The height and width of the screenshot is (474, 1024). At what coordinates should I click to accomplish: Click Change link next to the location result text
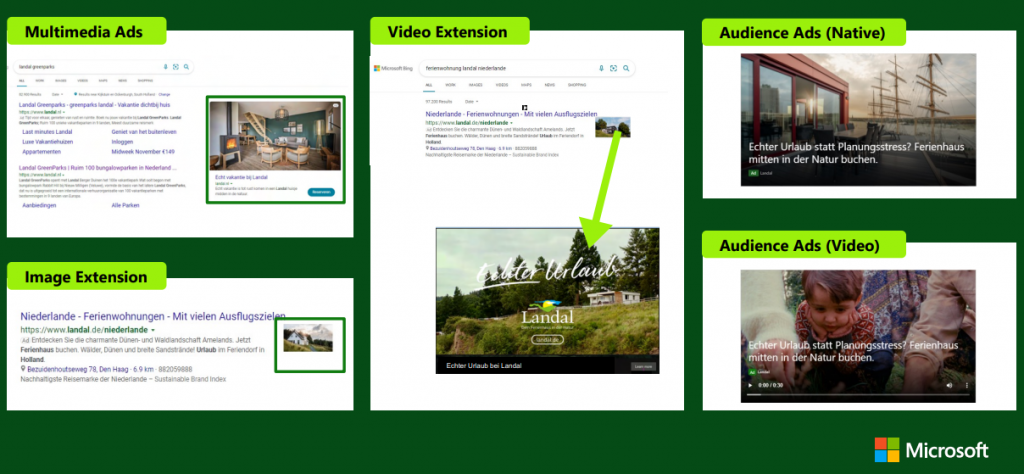click(x=164, y=95)
